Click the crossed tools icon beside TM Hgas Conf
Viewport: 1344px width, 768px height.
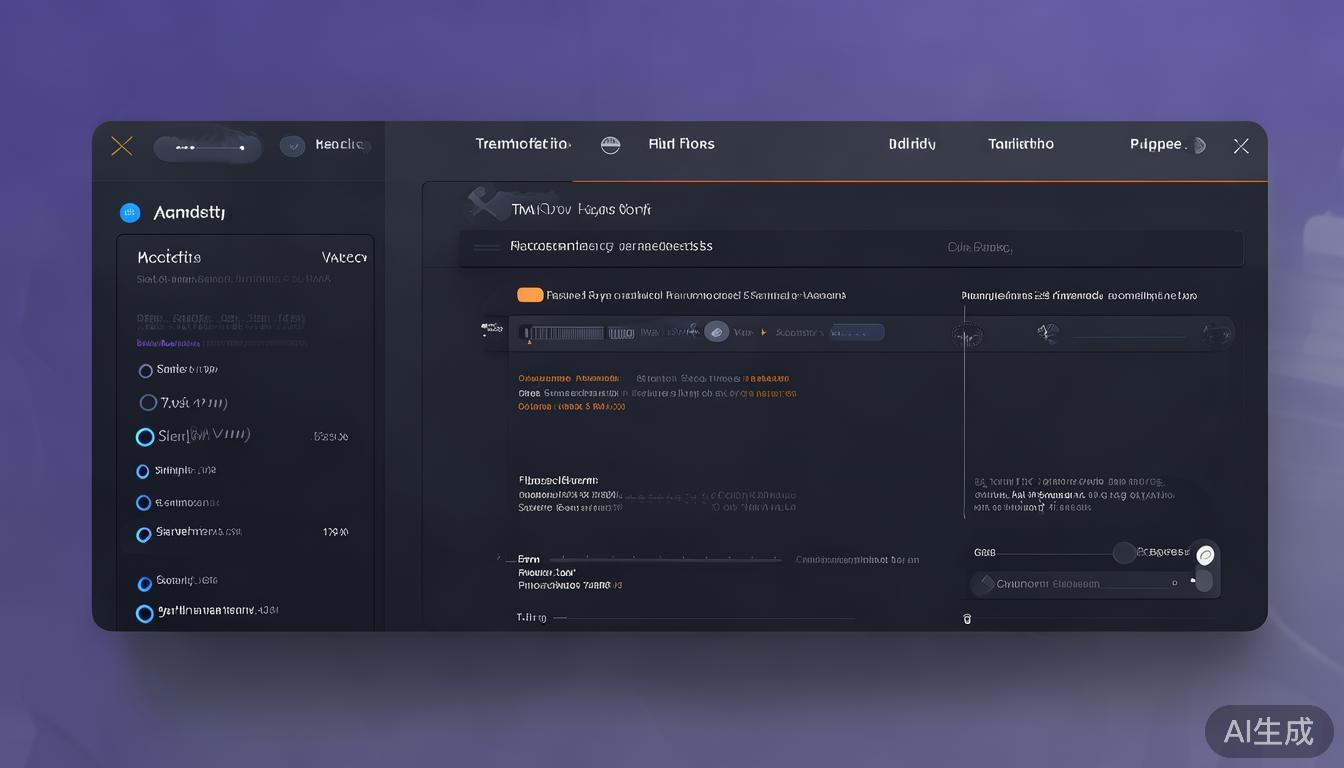(x=485, y=205)
